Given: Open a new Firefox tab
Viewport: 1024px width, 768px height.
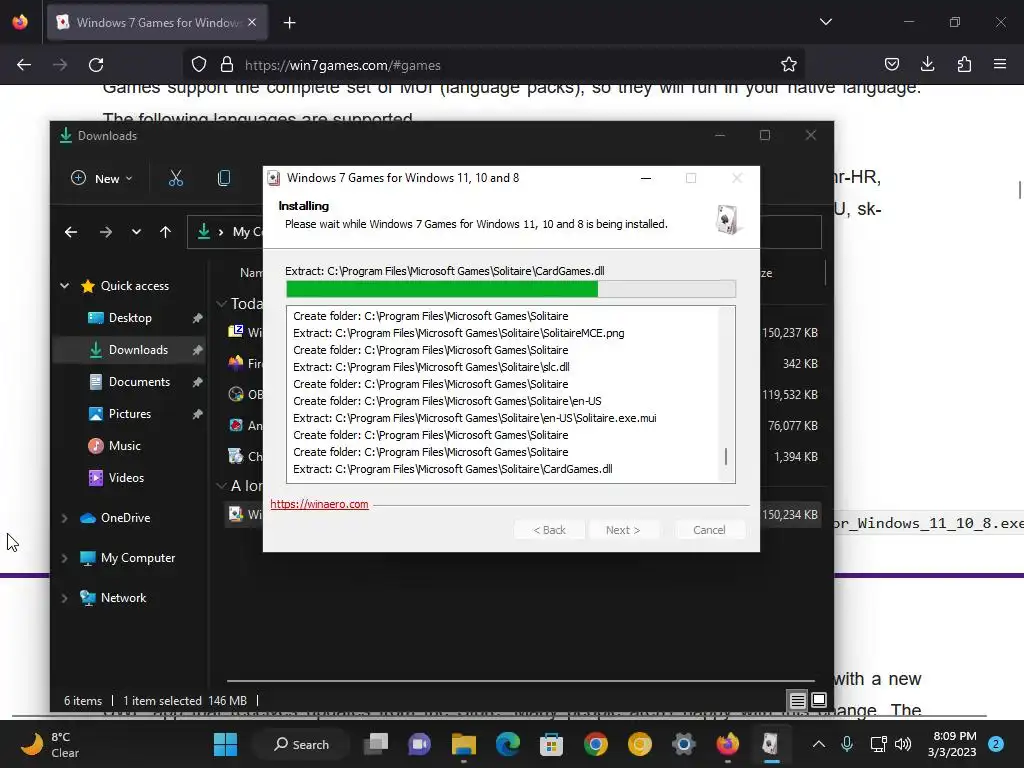Looking at the screenshot, I should tap(289, 23).
